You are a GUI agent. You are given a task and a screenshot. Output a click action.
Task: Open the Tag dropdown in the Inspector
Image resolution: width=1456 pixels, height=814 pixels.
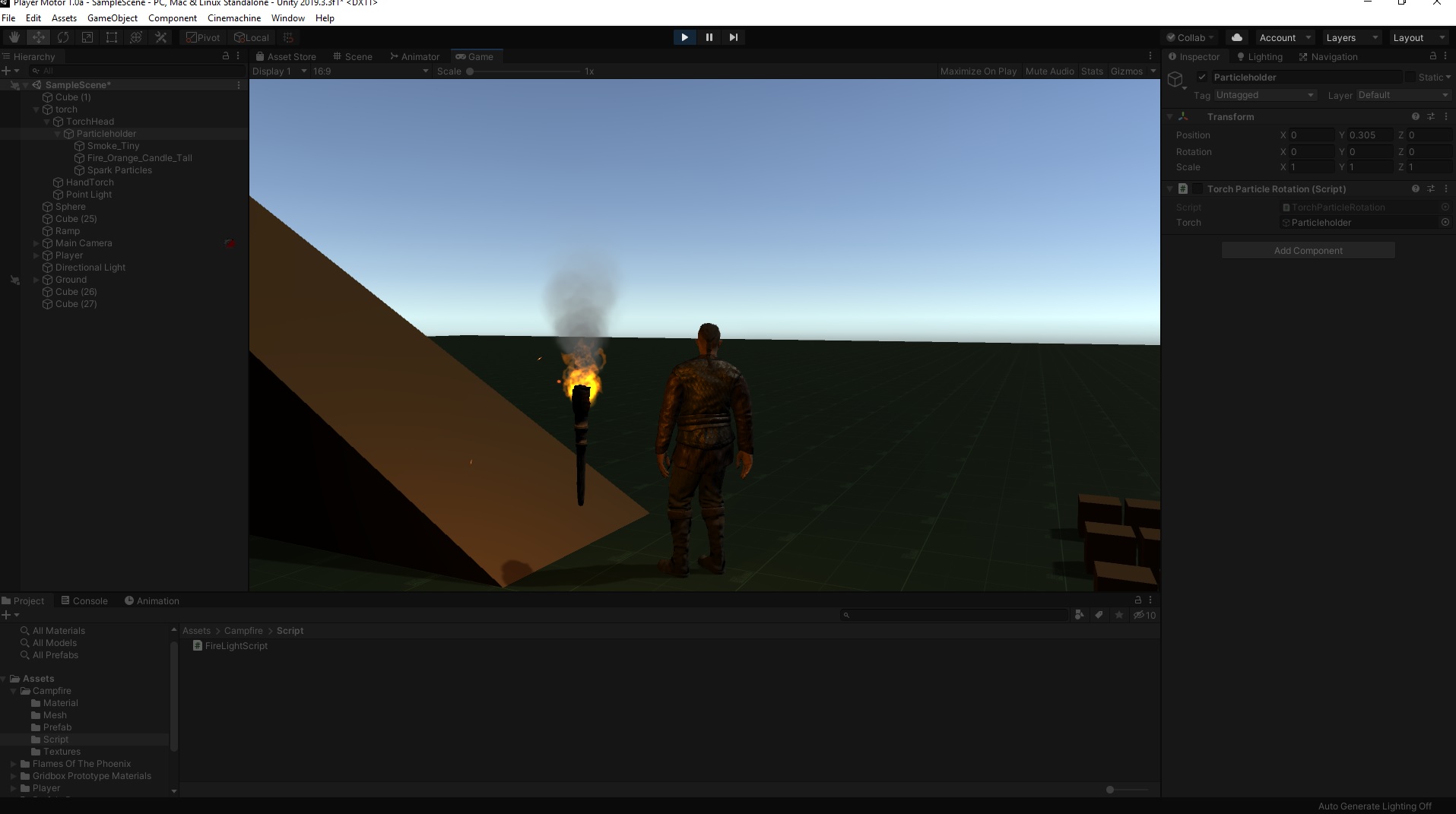pyautogui.click(x=1264, y=94)
